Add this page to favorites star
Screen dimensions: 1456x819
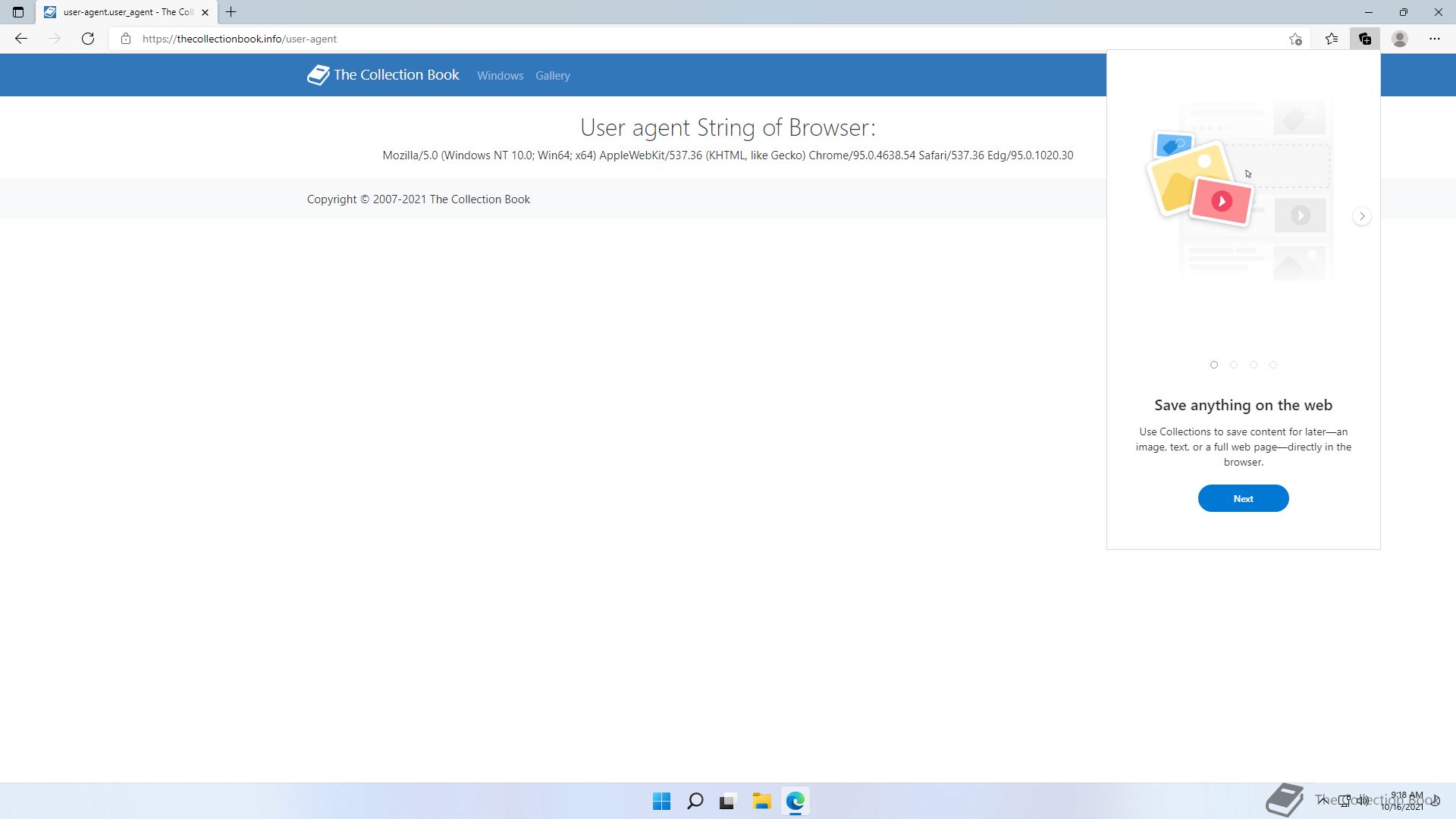tap(1295, 39)
